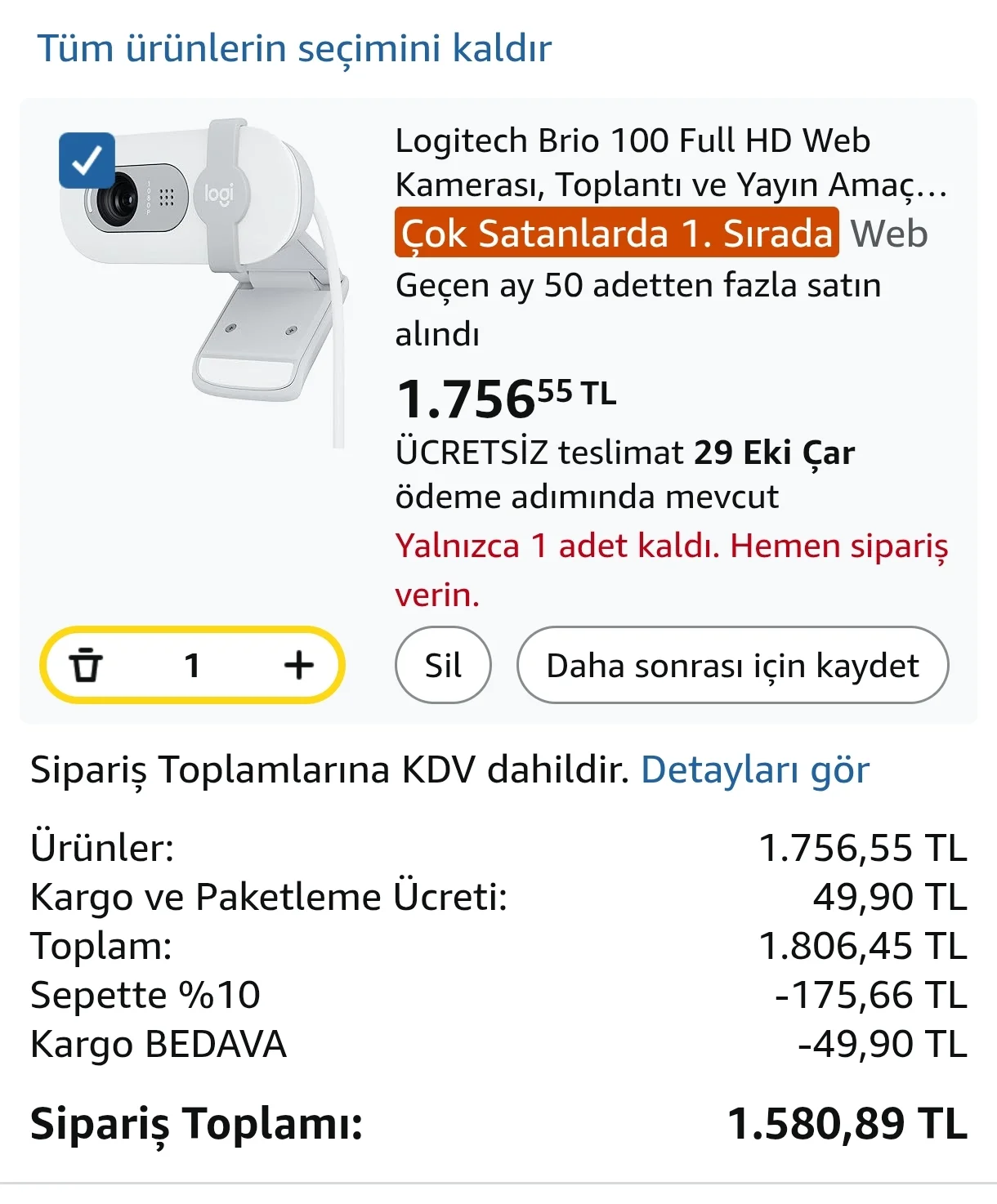Click the trash icon in quantity stepper

[86, 665]
